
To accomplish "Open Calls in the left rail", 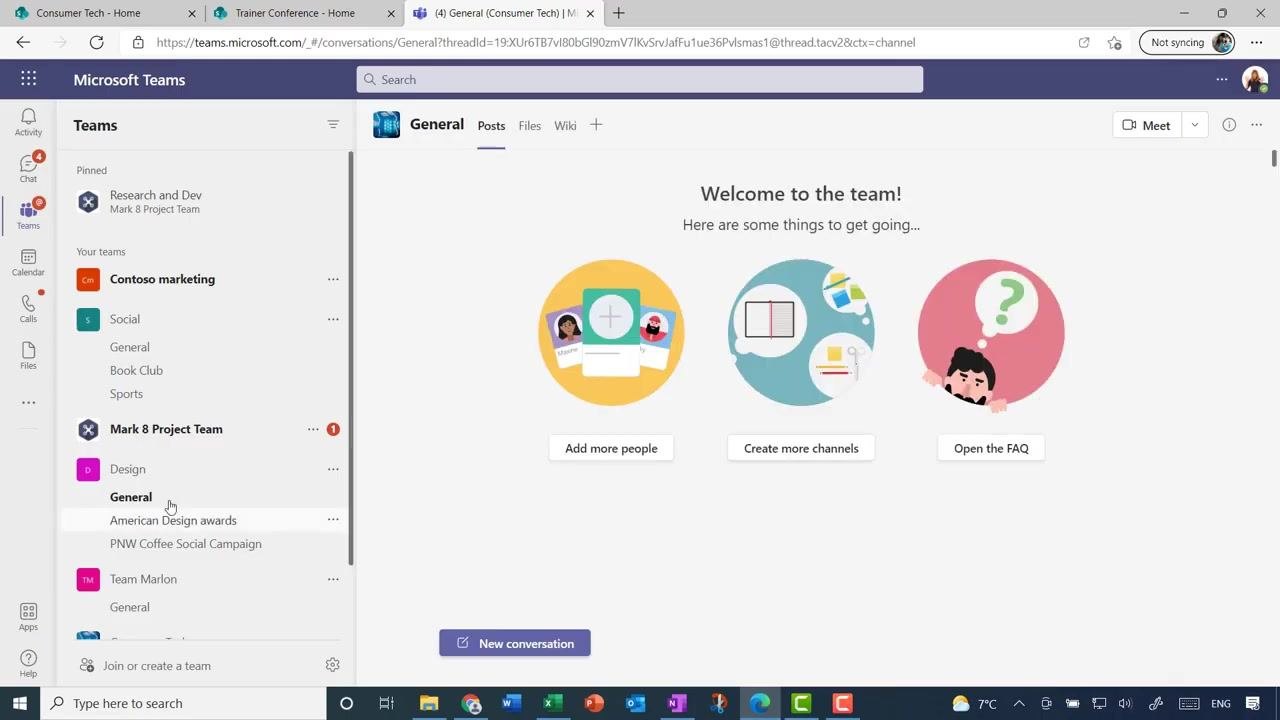I will click(28, 308).
